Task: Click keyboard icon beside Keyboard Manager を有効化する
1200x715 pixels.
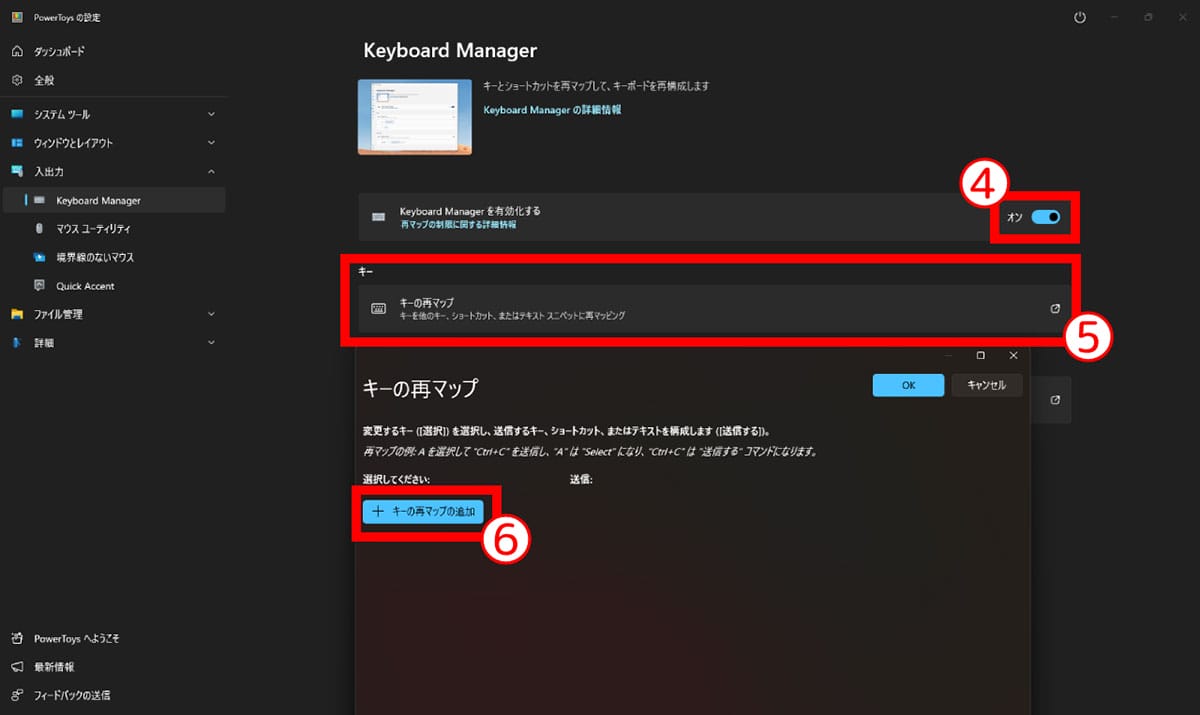Action: 378,217
